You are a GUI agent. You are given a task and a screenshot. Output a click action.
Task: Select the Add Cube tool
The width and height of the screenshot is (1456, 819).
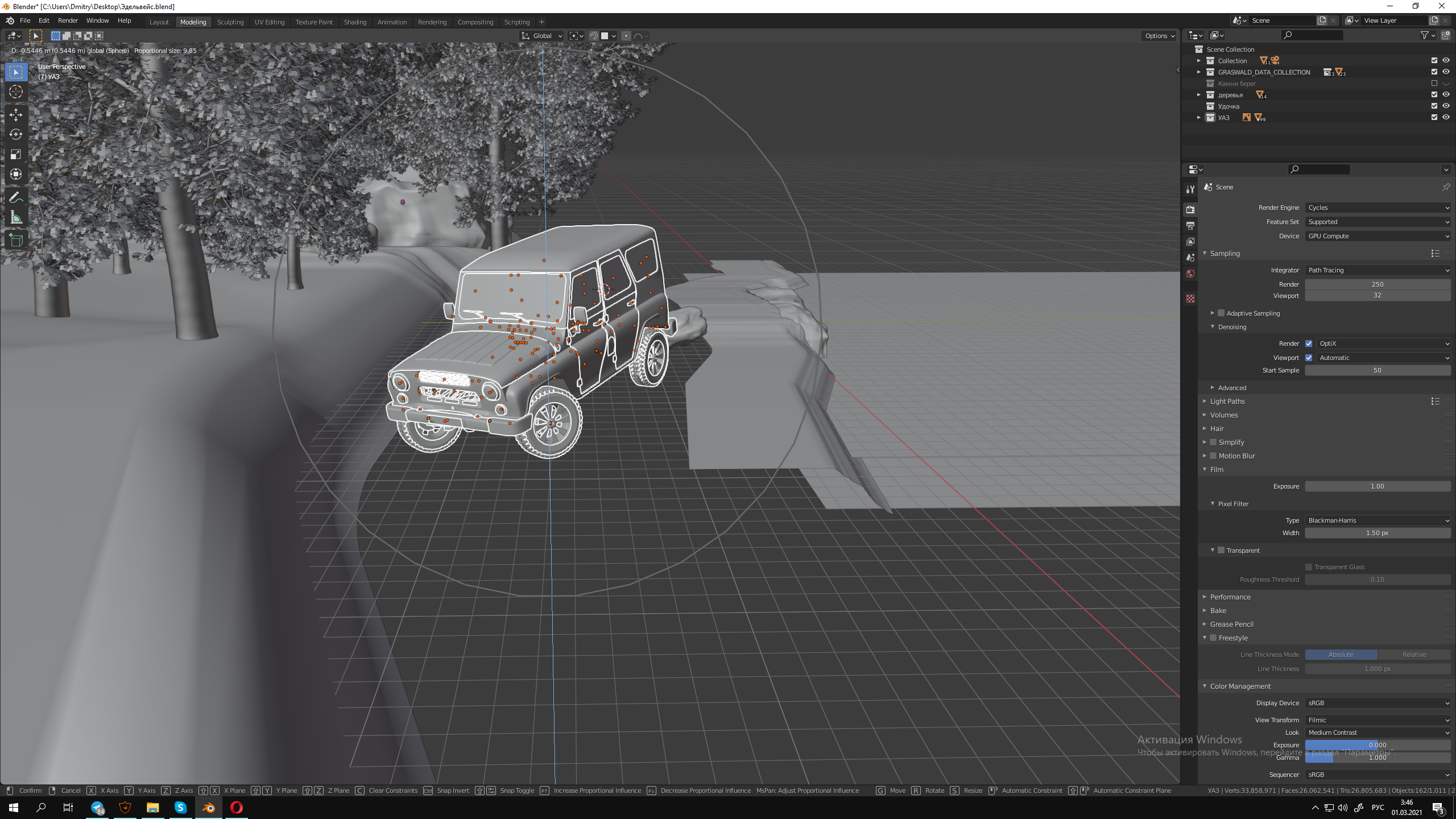pos(16,240)
